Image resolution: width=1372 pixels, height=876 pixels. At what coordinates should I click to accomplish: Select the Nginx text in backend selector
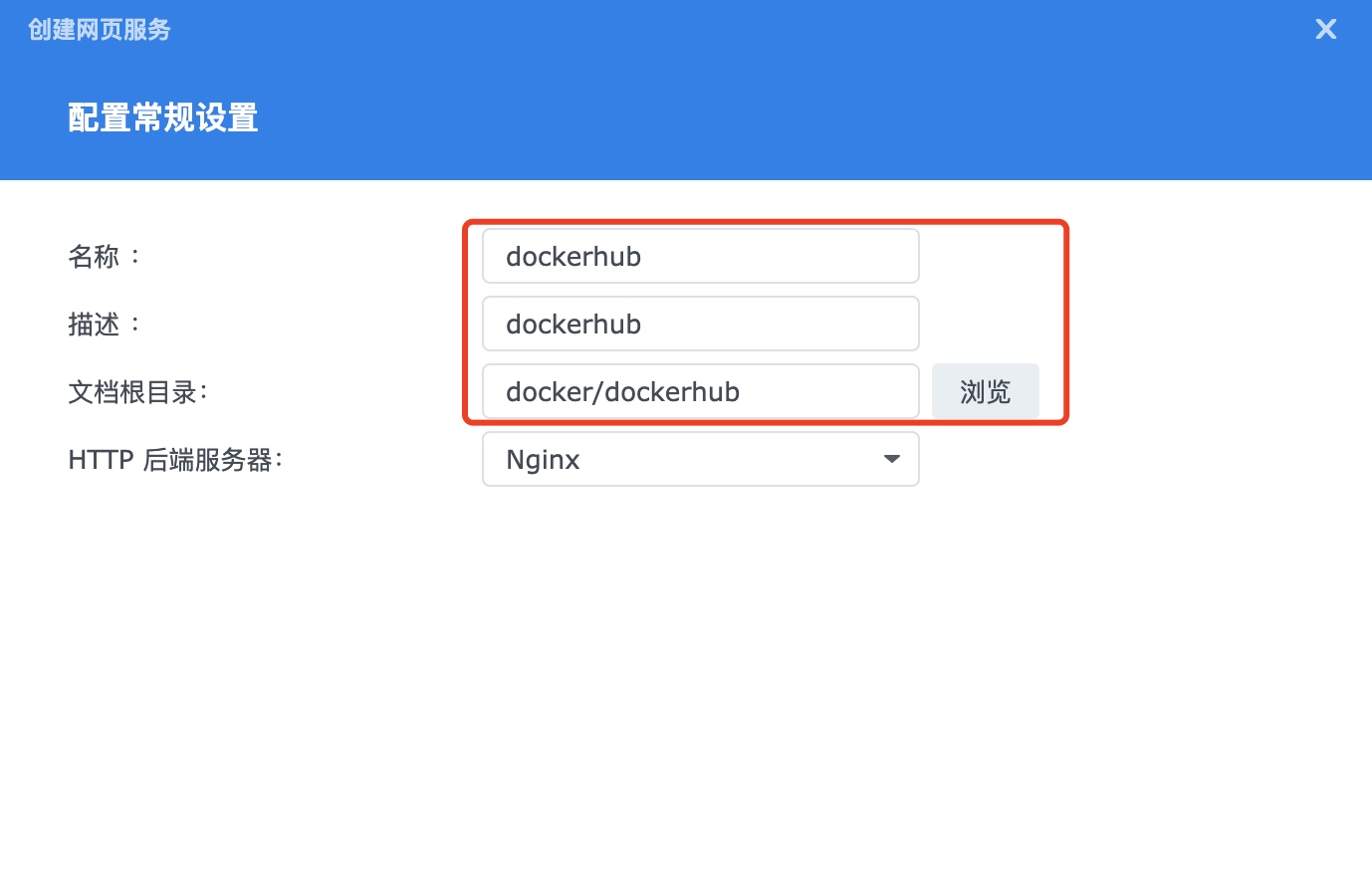[x=543, y=460]
